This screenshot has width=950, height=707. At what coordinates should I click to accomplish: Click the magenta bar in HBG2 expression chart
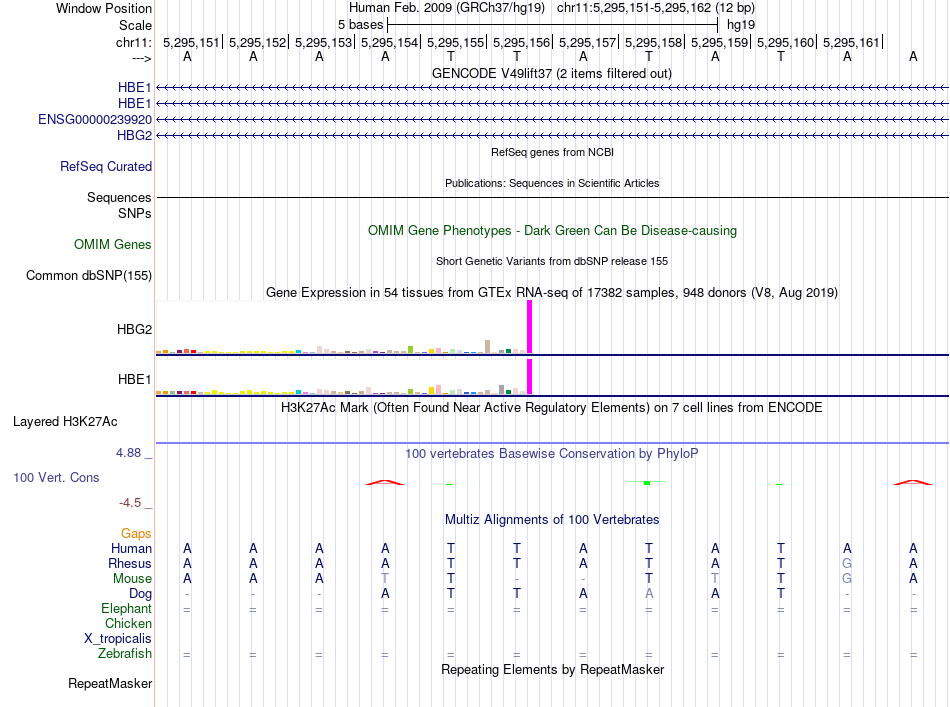[530, 327]
